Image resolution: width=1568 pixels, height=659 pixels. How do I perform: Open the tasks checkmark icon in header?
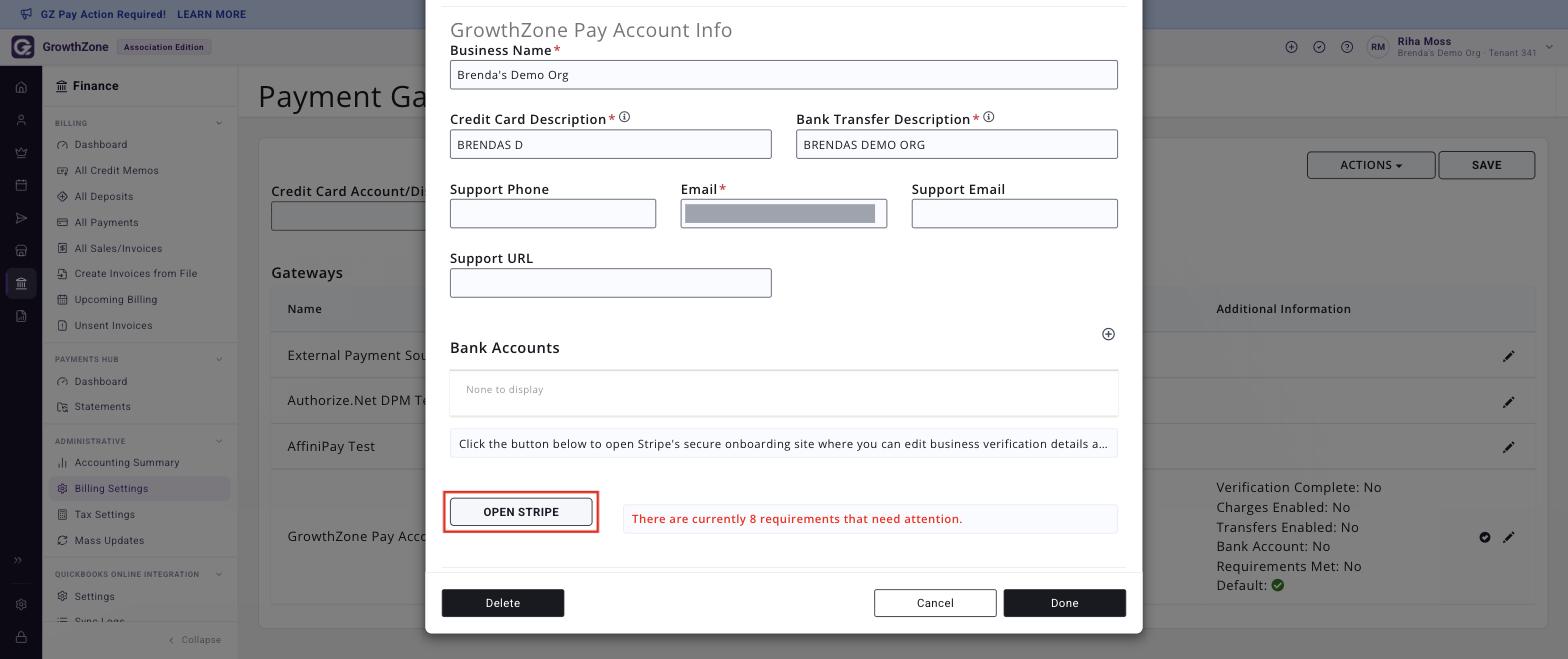(x=1319, y=47)
